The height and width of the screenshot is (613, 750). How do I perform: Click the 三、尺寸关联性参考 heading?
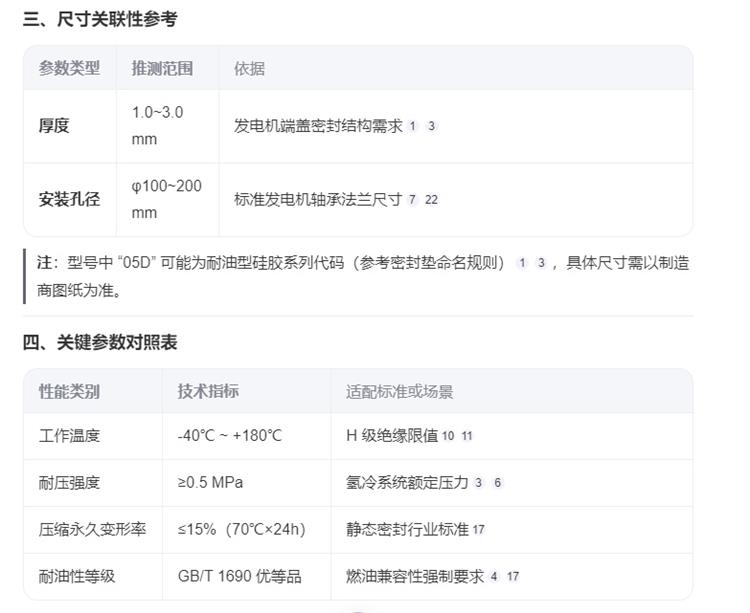[100, 19]
